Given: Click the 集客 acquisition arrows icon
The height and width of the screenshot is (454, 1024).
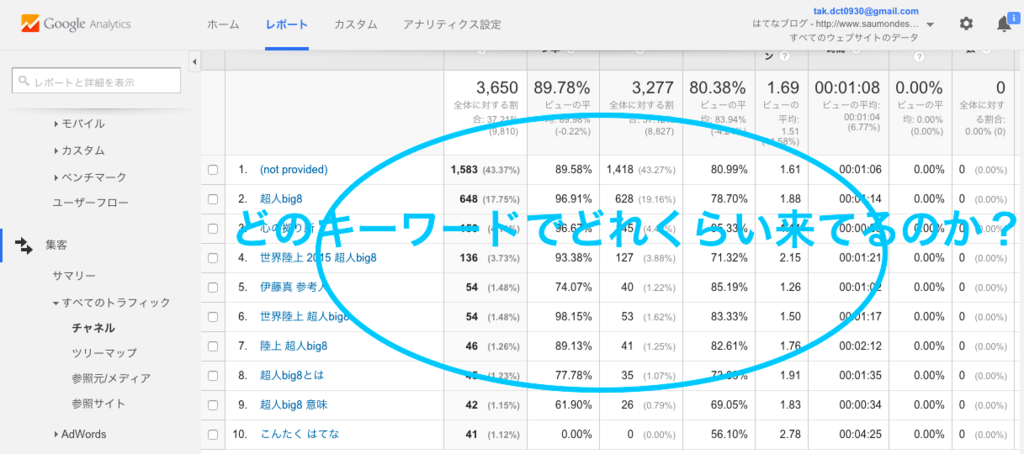Looking at the screenshot, I should 24,246.
